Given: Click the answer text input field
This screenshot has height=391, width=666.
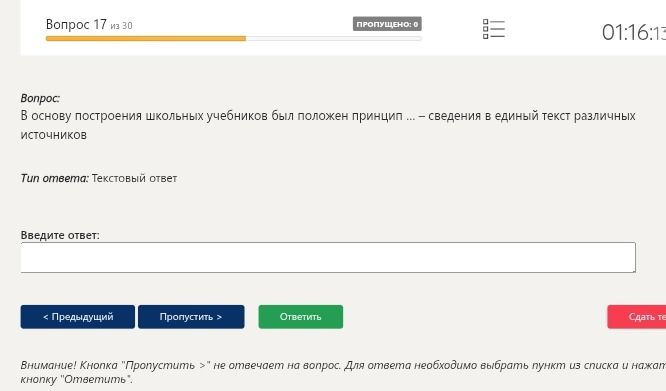Looking at the screenshot, I should 328,257.
